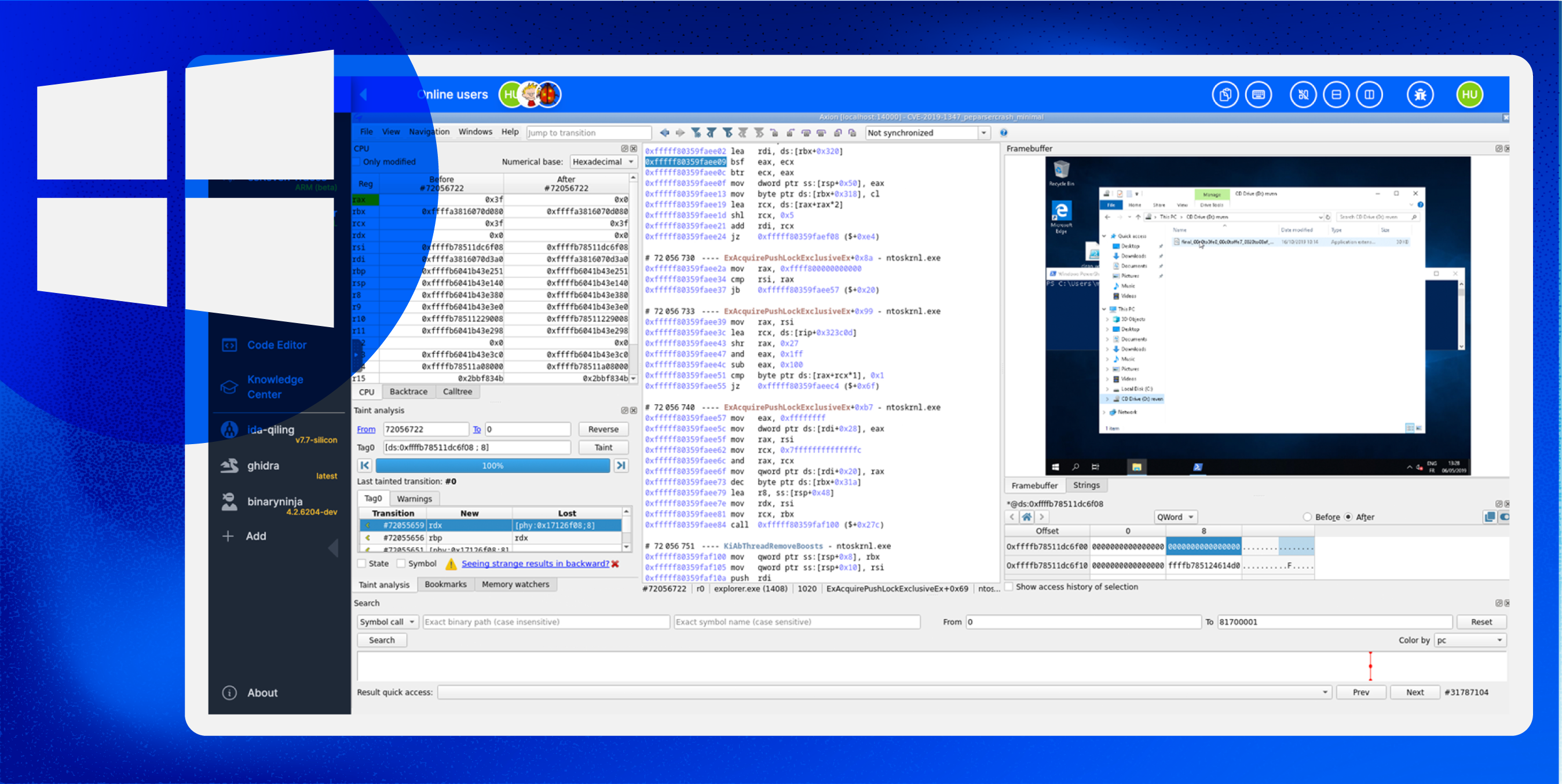
Task: Click the duplicate-view icon in memory panel
Action: [x=1489, y=517]
